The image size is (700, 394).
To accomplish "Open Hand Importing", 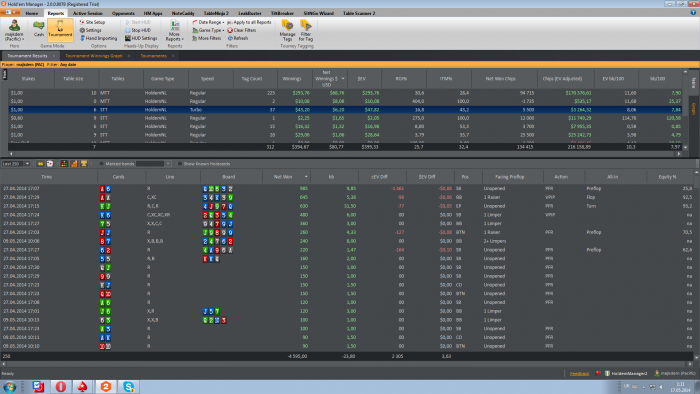I will [x=99, y=38].
